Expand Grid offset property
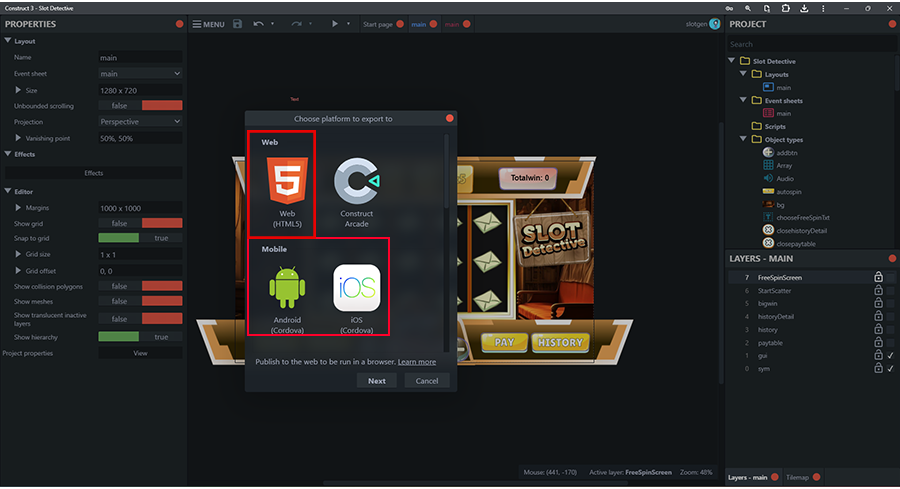 pos(18,270)
